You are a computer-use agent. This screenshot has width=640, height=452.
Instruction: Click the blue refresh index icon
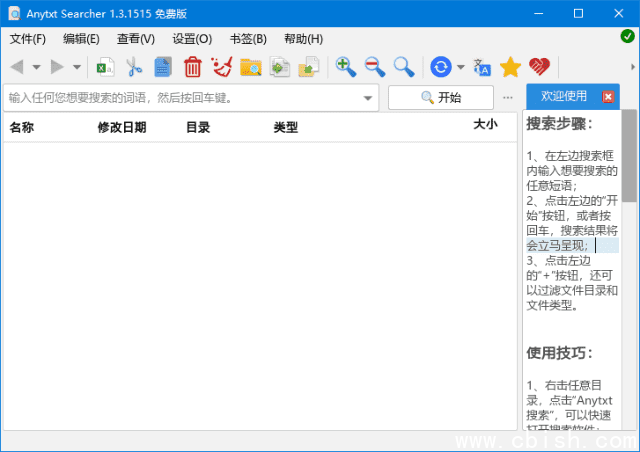coord(440,67)
